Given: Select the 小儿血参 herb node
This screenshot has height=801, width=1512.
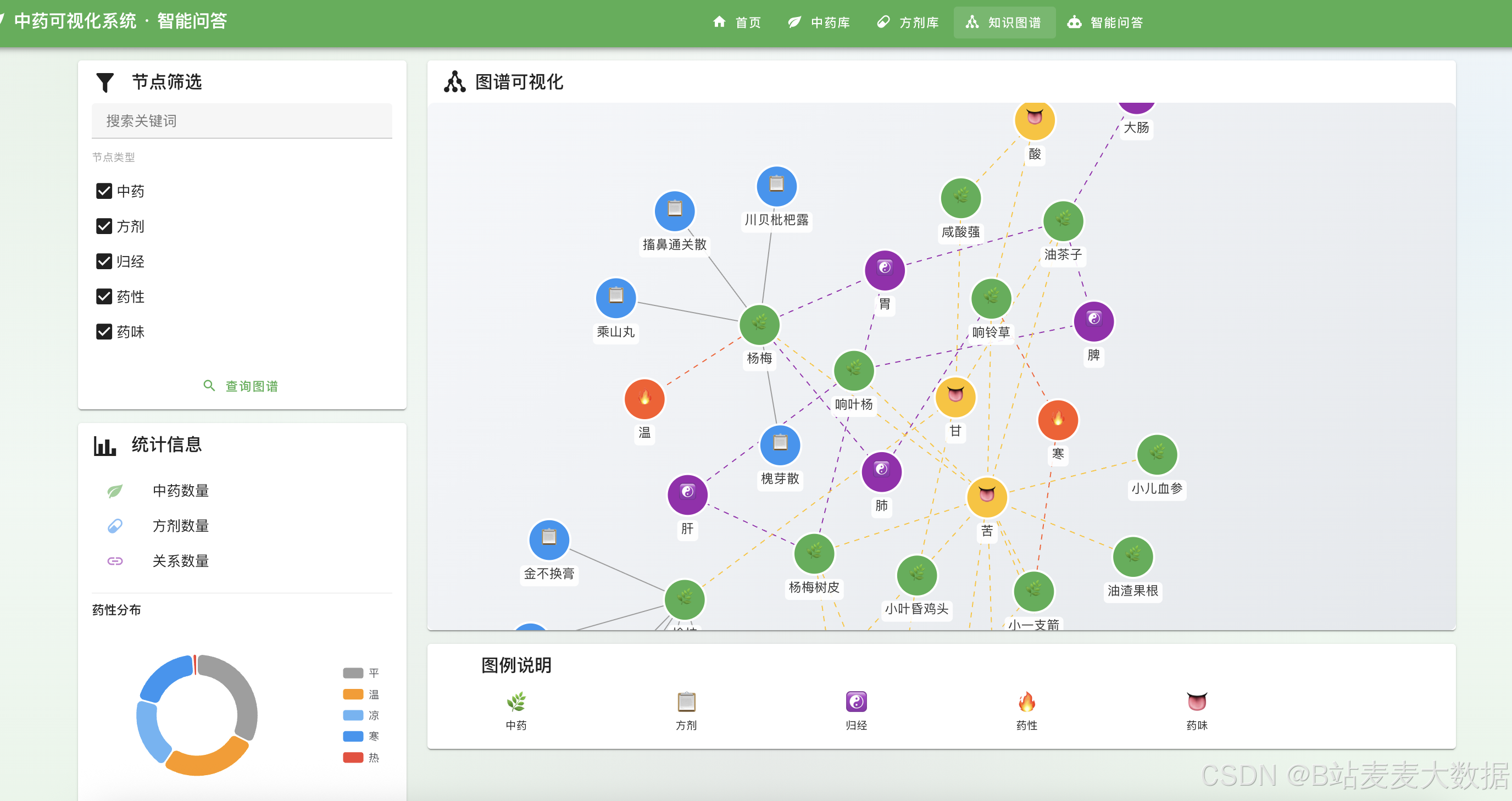Looking at the screenshot, I should point(1157,454).
